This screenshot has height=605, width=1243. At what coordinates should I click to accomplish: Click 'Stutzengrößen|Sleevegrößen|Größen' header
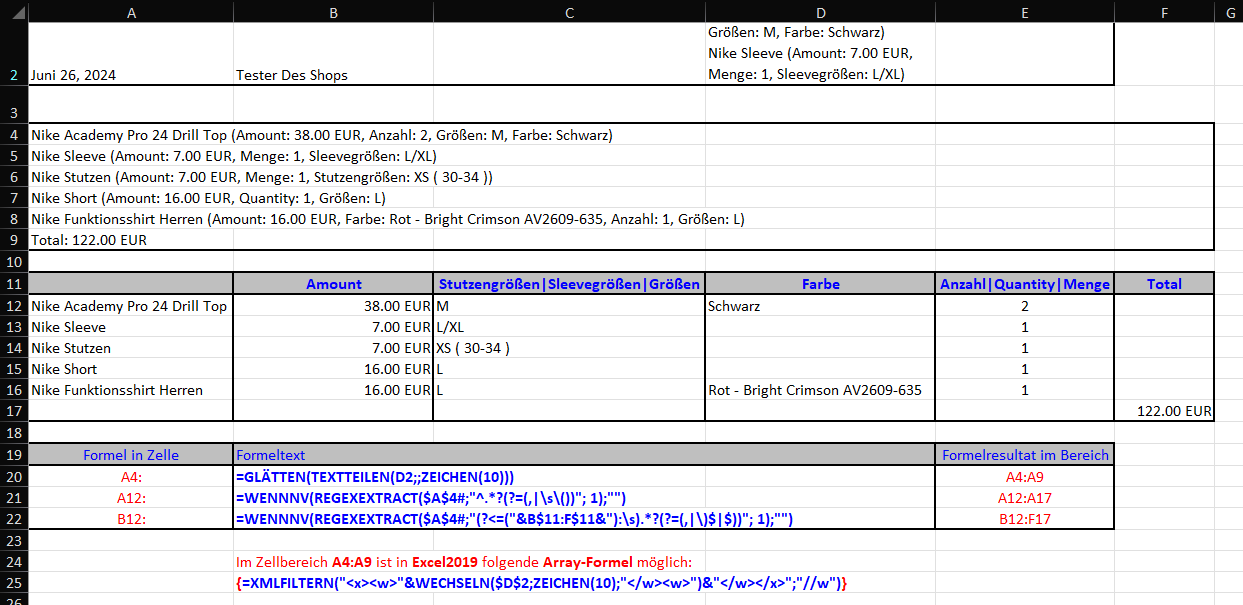569,284
